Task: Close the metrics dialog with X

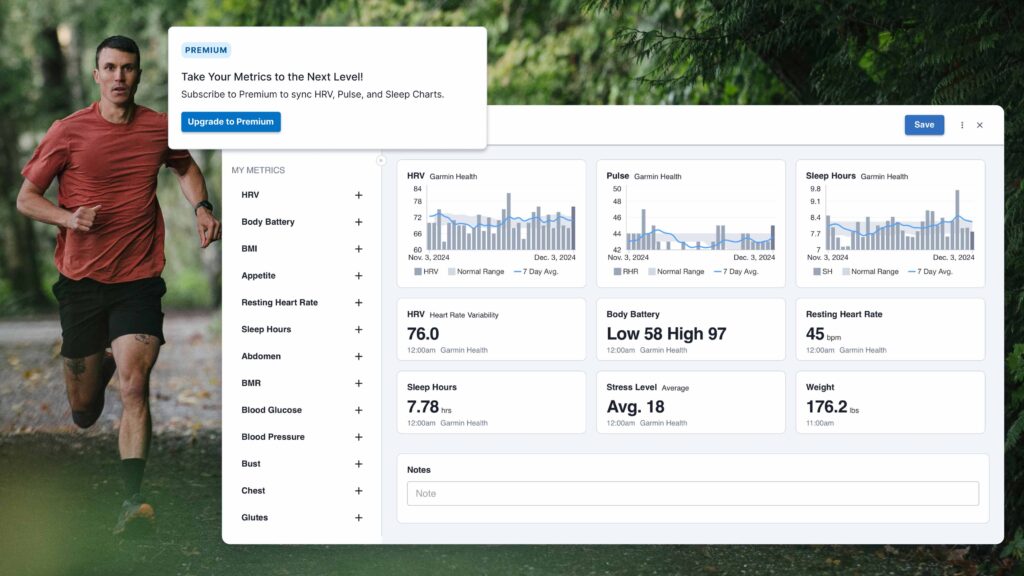Action: point(980,125)
